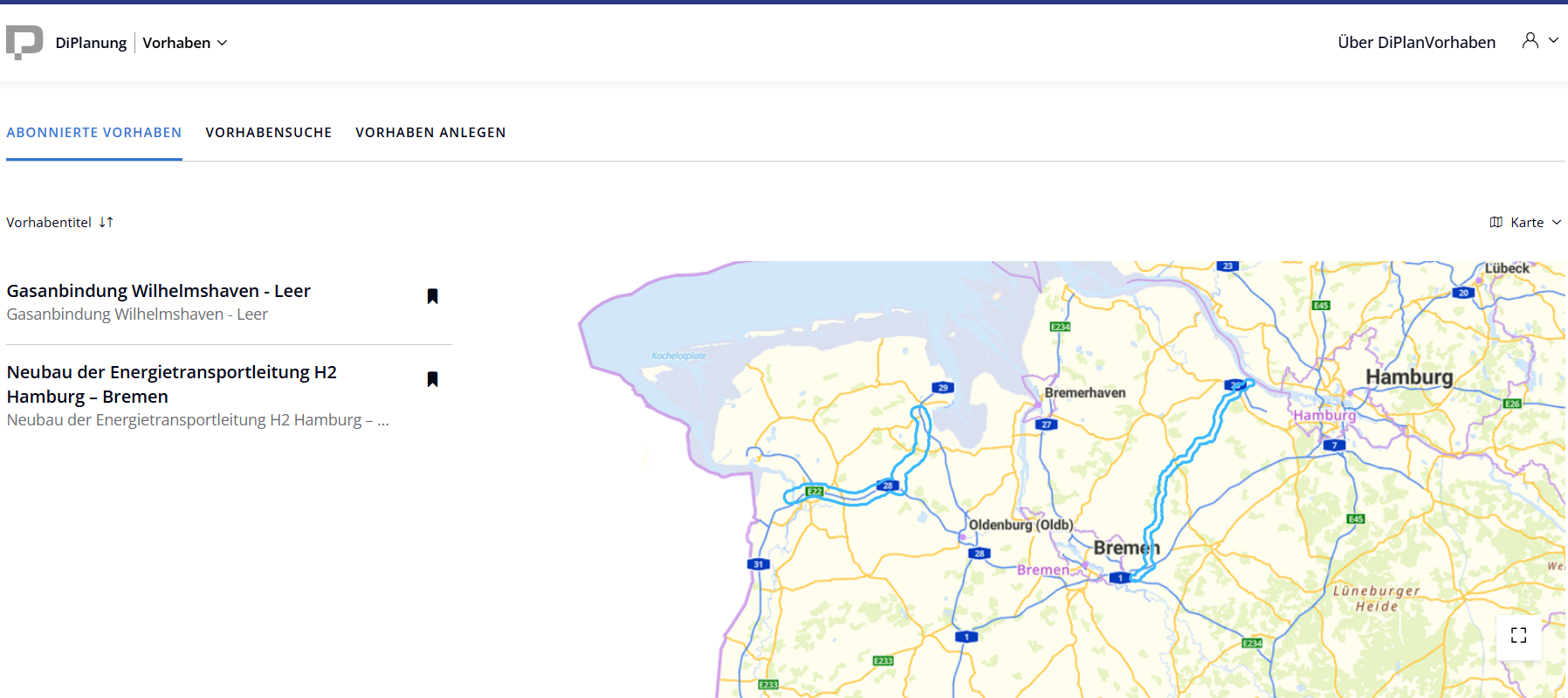Open the Gasanbindung Wilhelmshaven - Leer project title

tap(159, 291)
